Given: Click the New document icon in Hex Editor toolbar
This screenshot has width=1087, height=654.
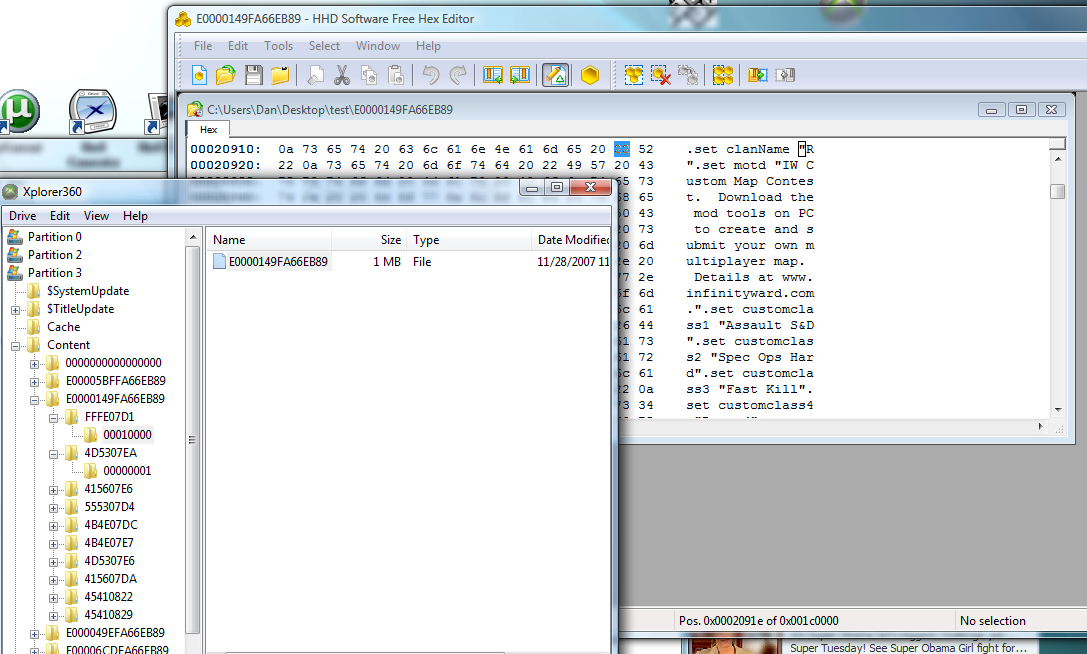Looking at the screenshot, I should [x=200, y=75].
